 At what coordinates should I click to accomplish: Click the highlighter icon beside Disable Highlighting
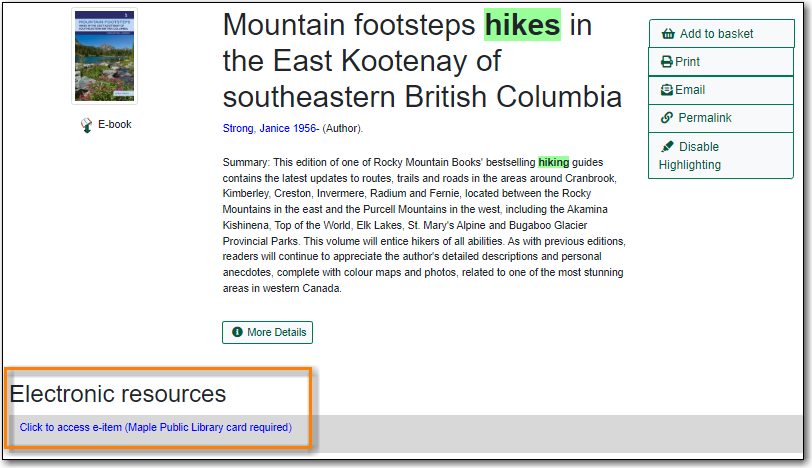coord(667,147)
